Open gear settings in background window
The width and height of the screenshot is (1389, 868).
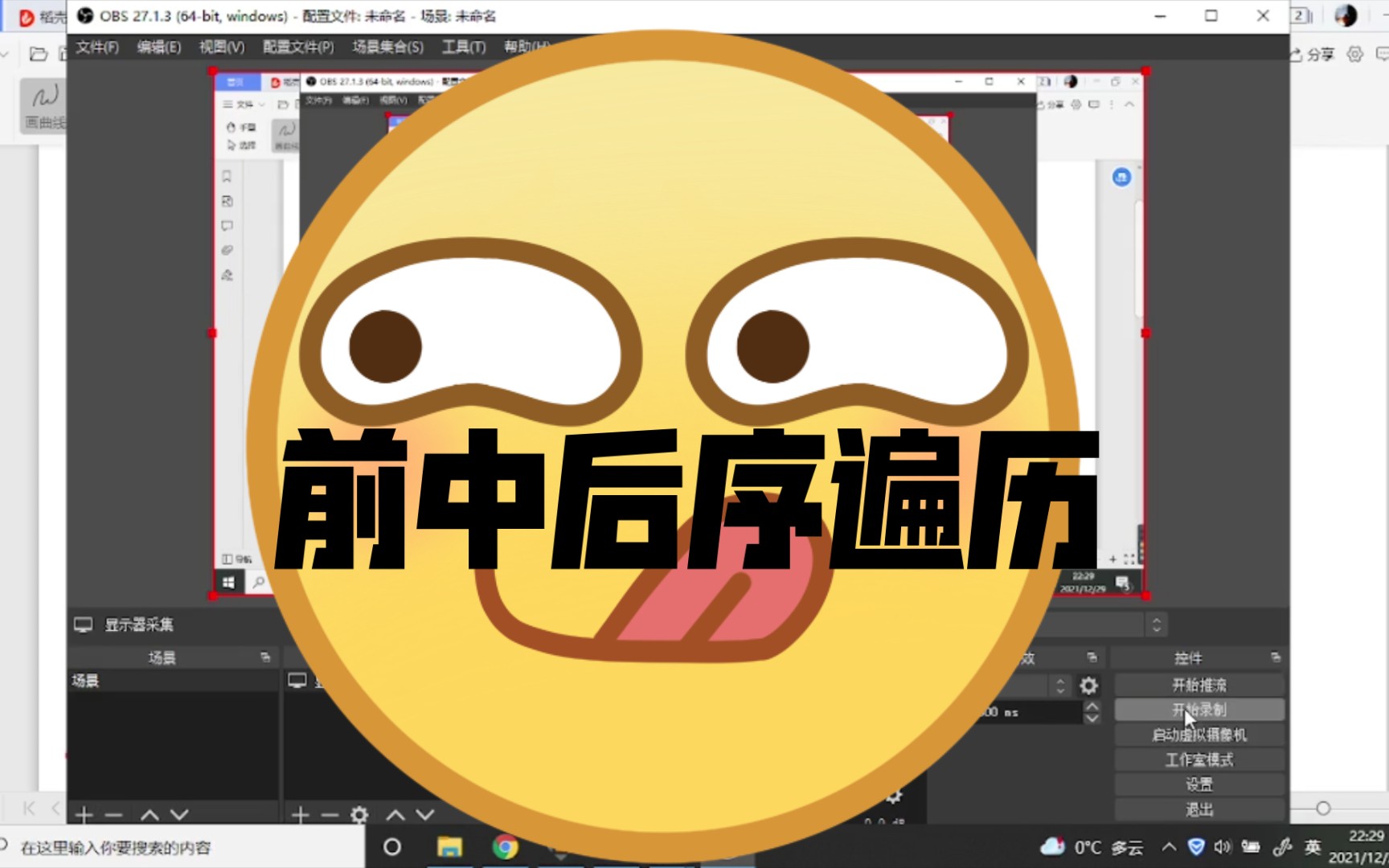coord(1355,54)
